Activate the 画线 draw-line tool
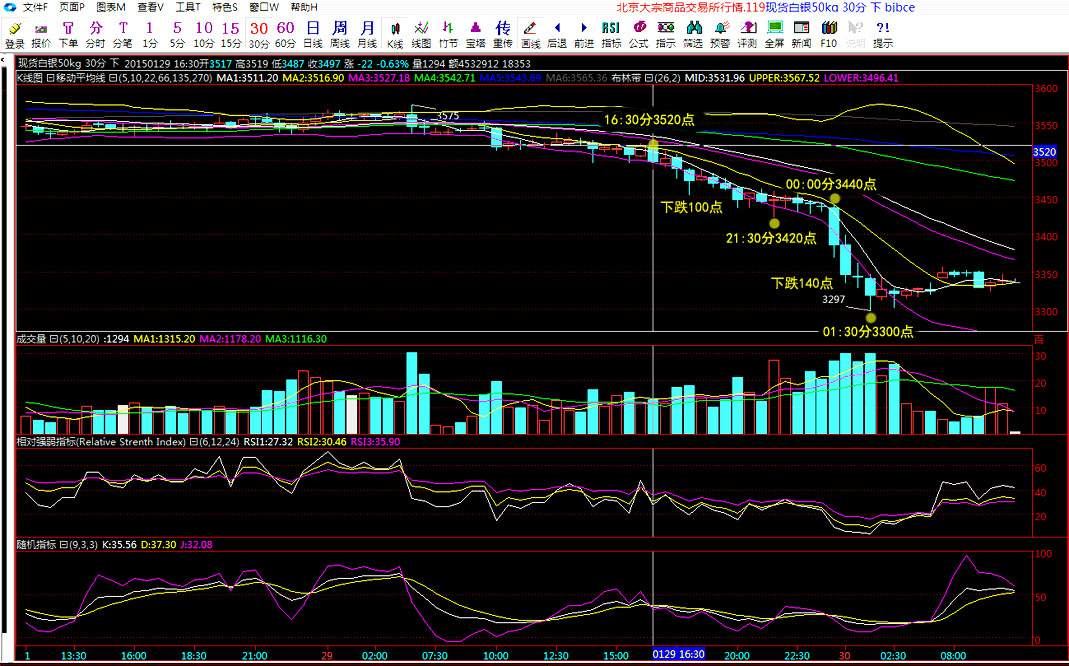The width and height of the screenshot is (1069, 666). tap(530, 35)
